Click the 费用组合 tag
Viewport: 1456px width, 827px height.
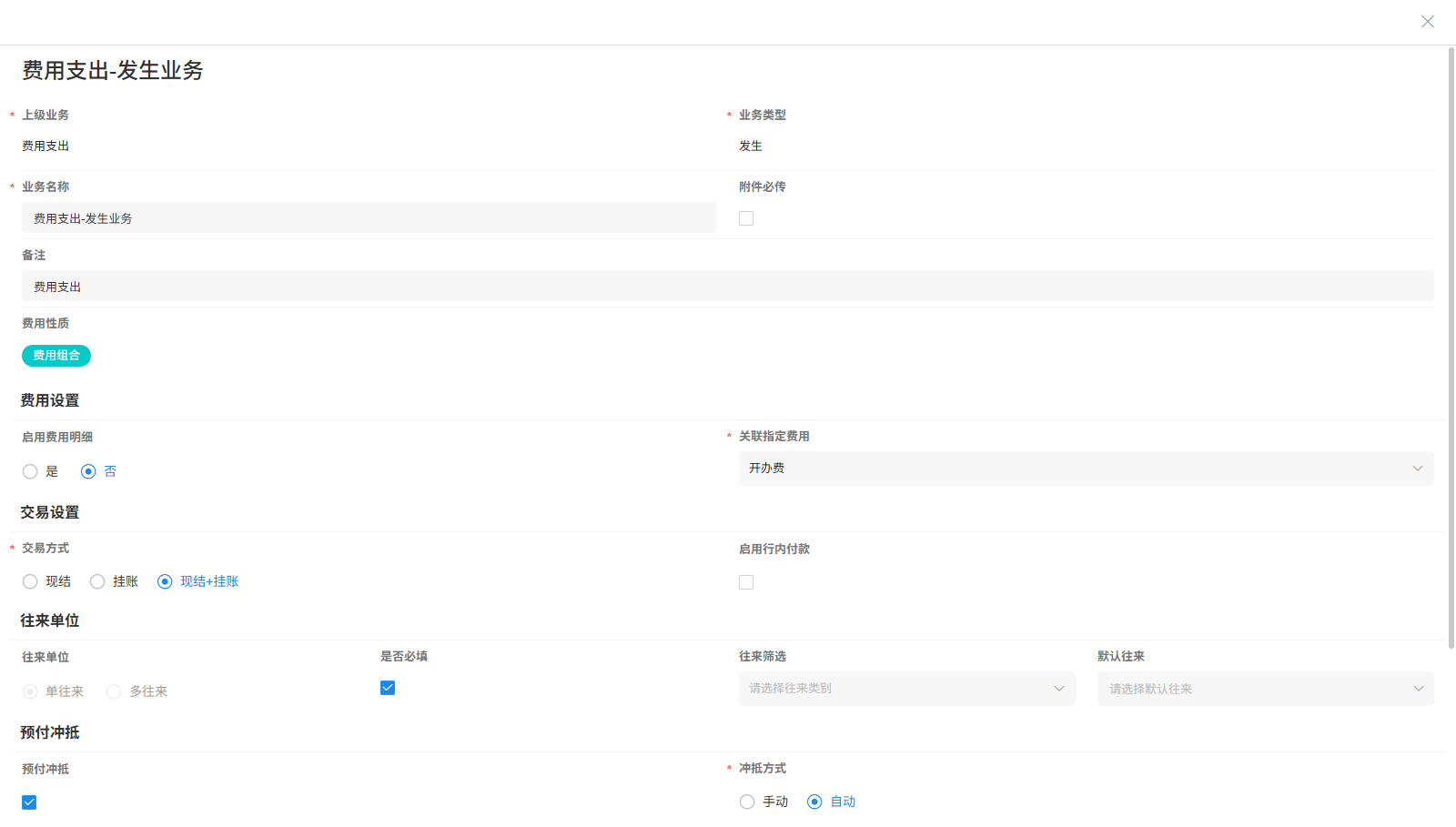point(56,356)
